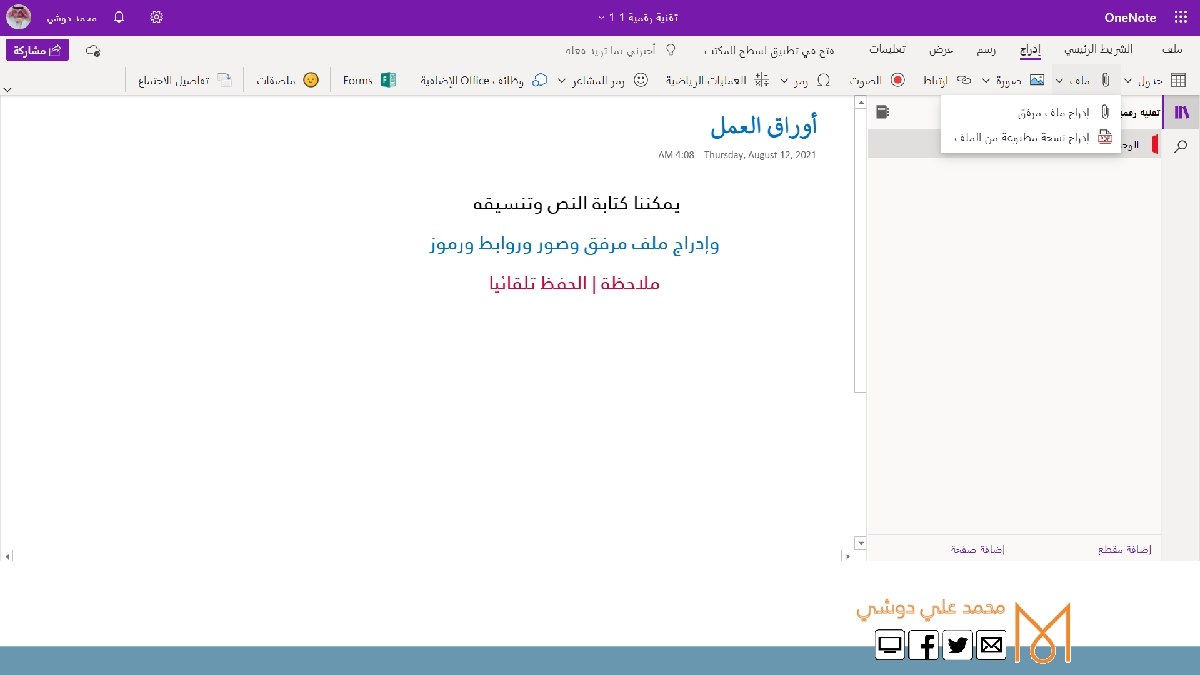The width and height of the screenshot is (1200, 675).
Task: Expand the Symbol dropdown in the ribbon
Action: pos(783,80)
